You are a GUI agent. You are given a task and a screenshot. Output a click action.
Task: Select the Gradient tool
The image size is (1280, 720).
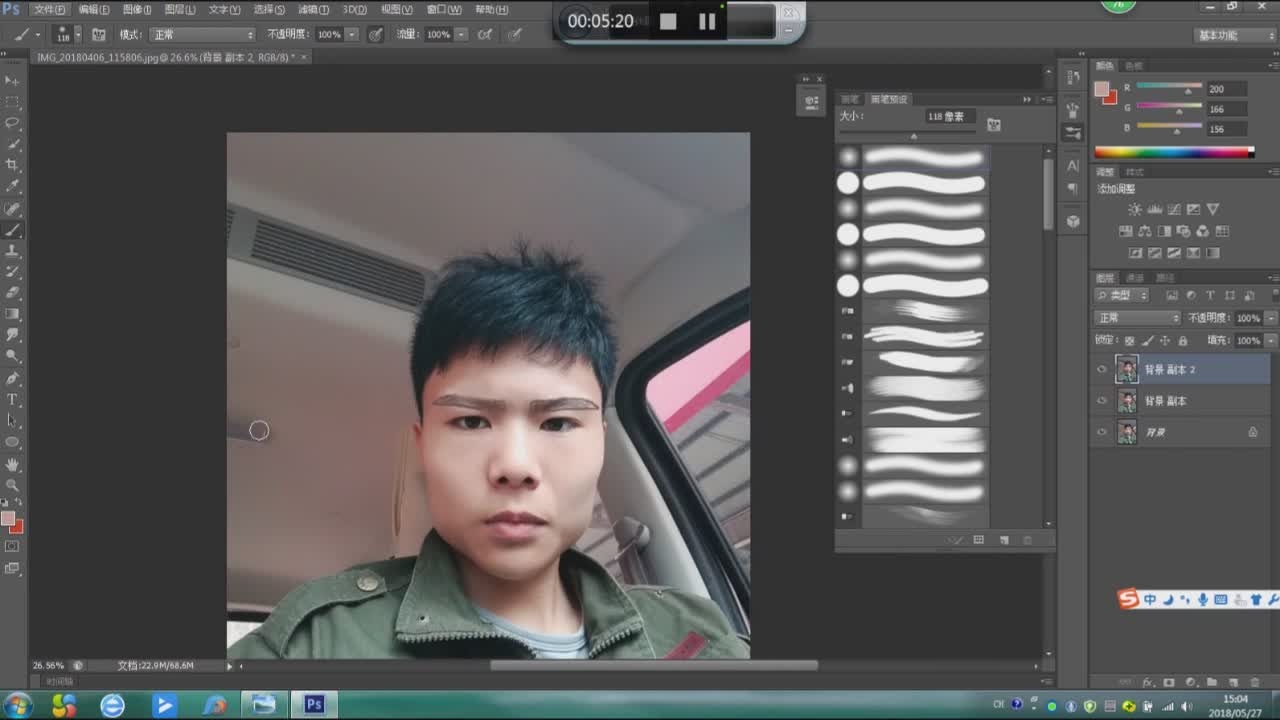[13, 314]
